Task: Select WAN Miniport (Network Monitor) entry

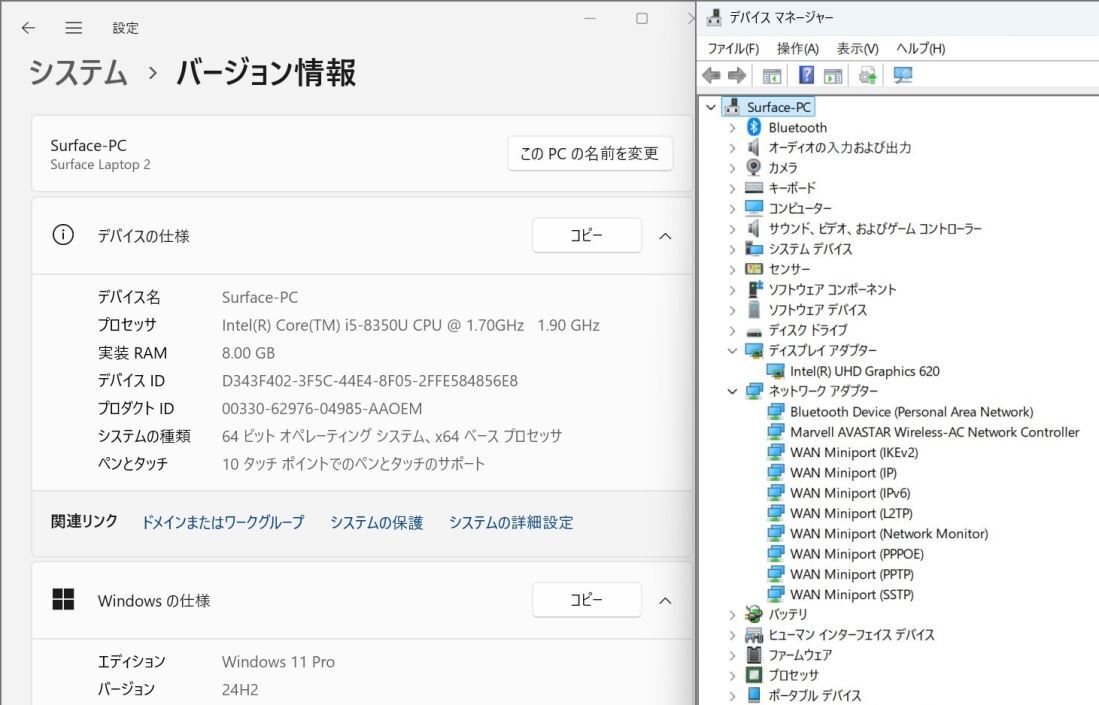Action: [x=889, y=534]
